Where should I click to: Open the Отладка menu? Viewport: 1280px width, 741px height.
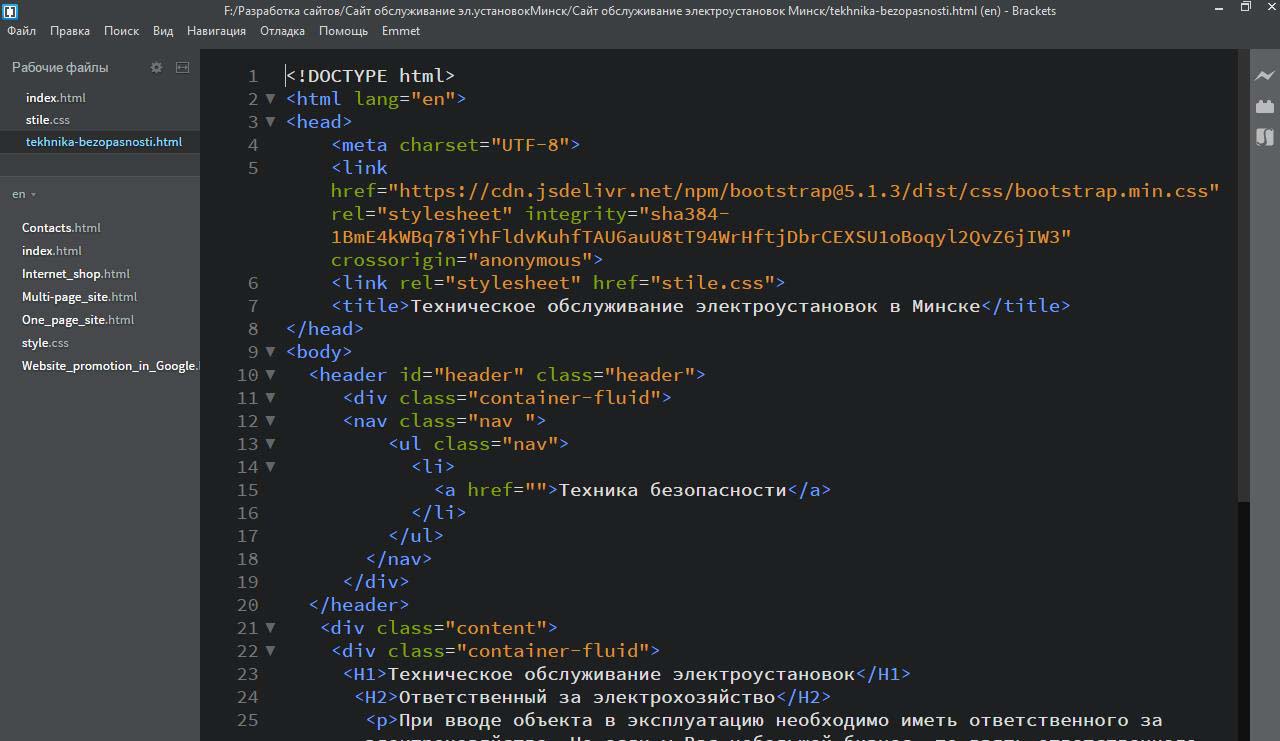(282, 31)
